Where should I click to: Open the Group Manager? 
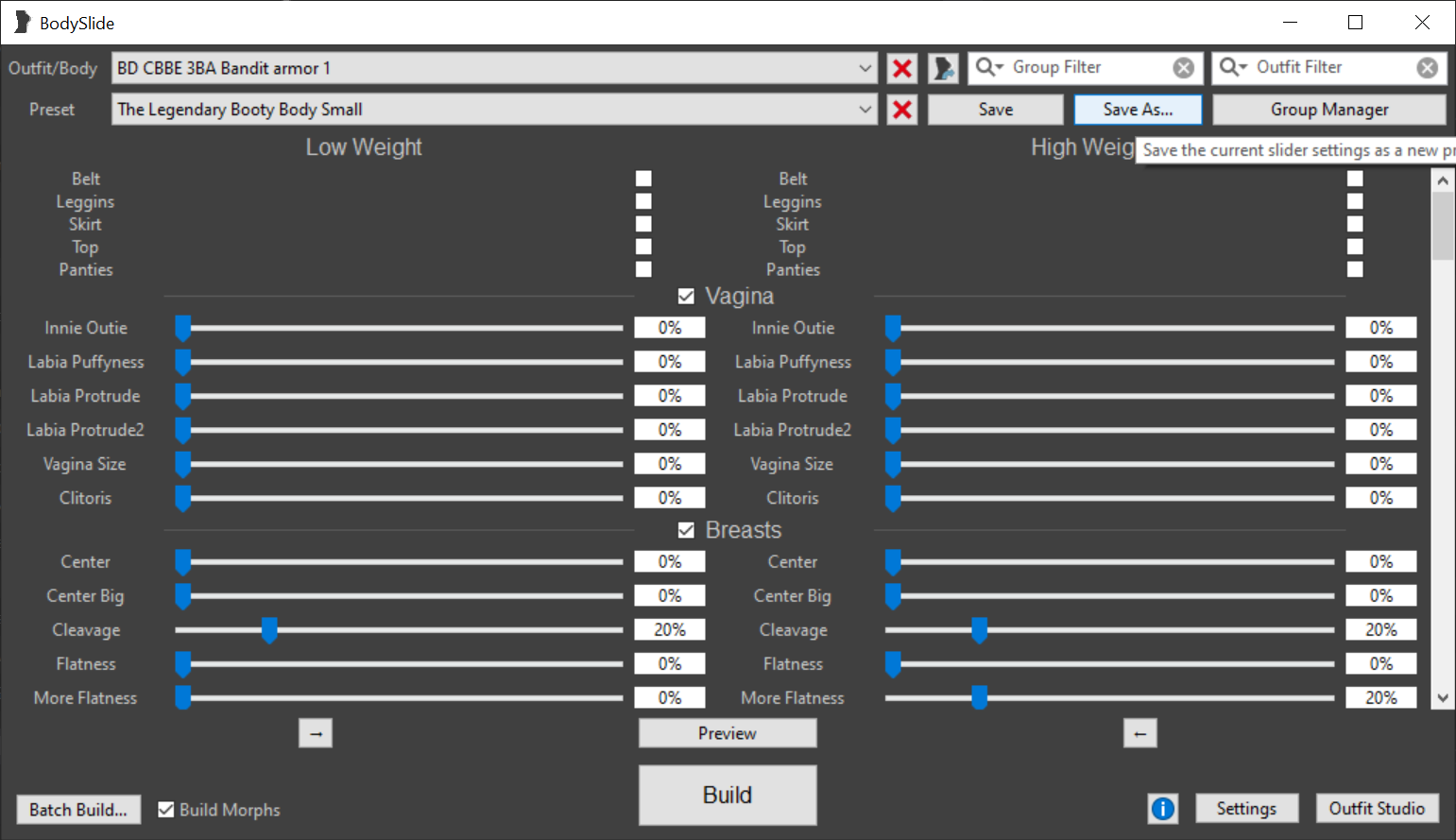(1329, 110)
